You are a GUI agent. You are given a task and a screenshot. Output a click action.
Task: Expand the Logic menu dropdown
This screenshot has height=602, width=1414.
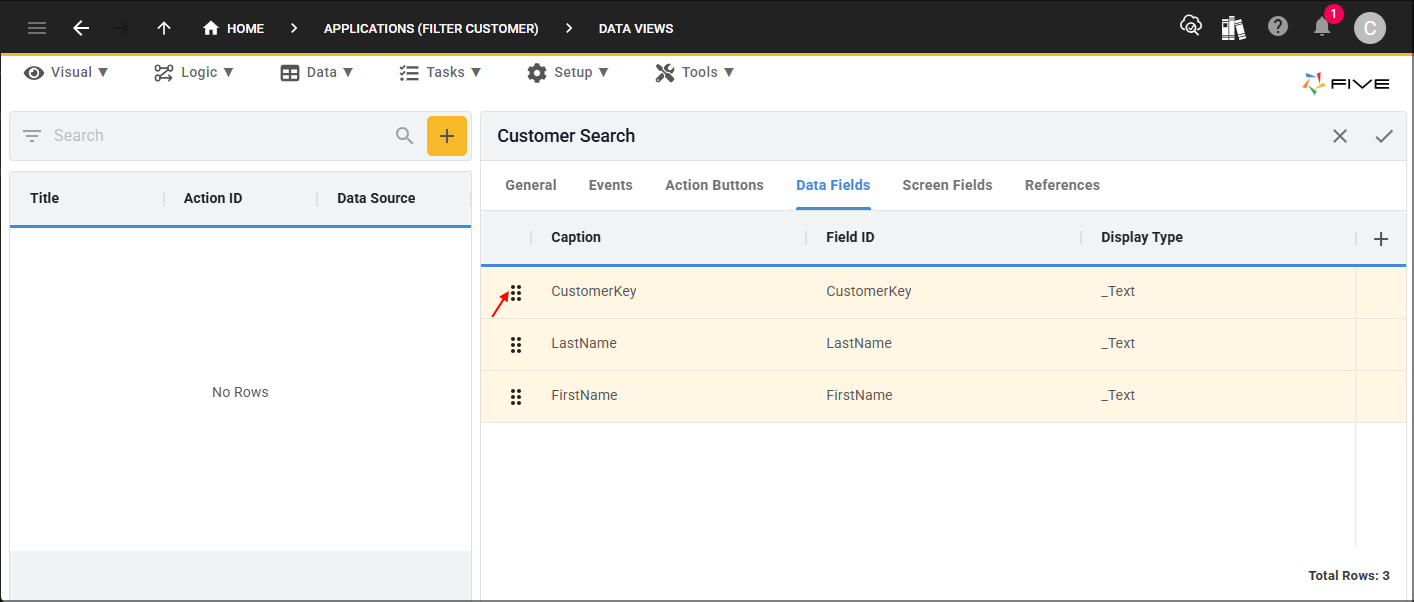click(x=194, y=72)
